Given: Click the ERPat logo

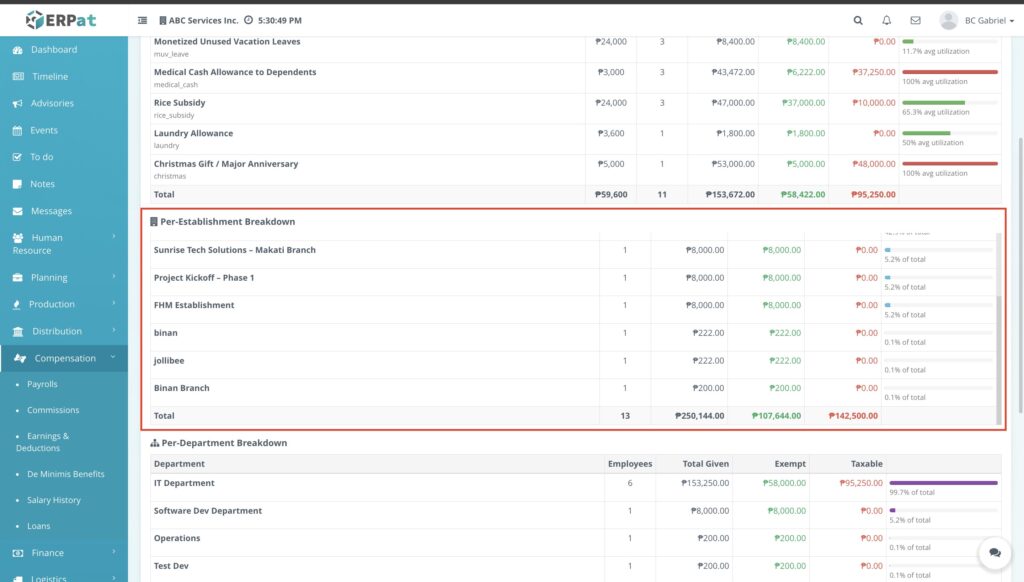Looking at the screenshot, I should [x=62, y=20].
